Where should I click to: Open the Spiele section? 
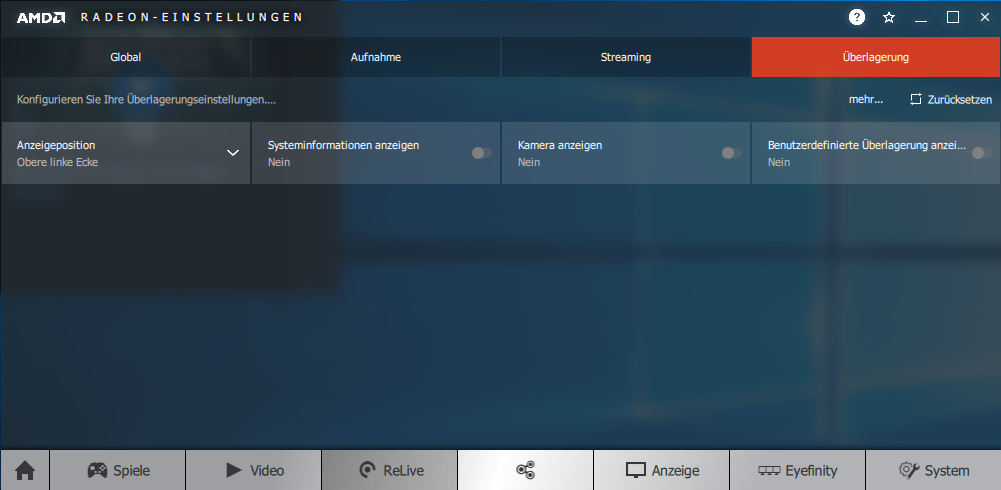pyautogui.click(x=118, y=471)
